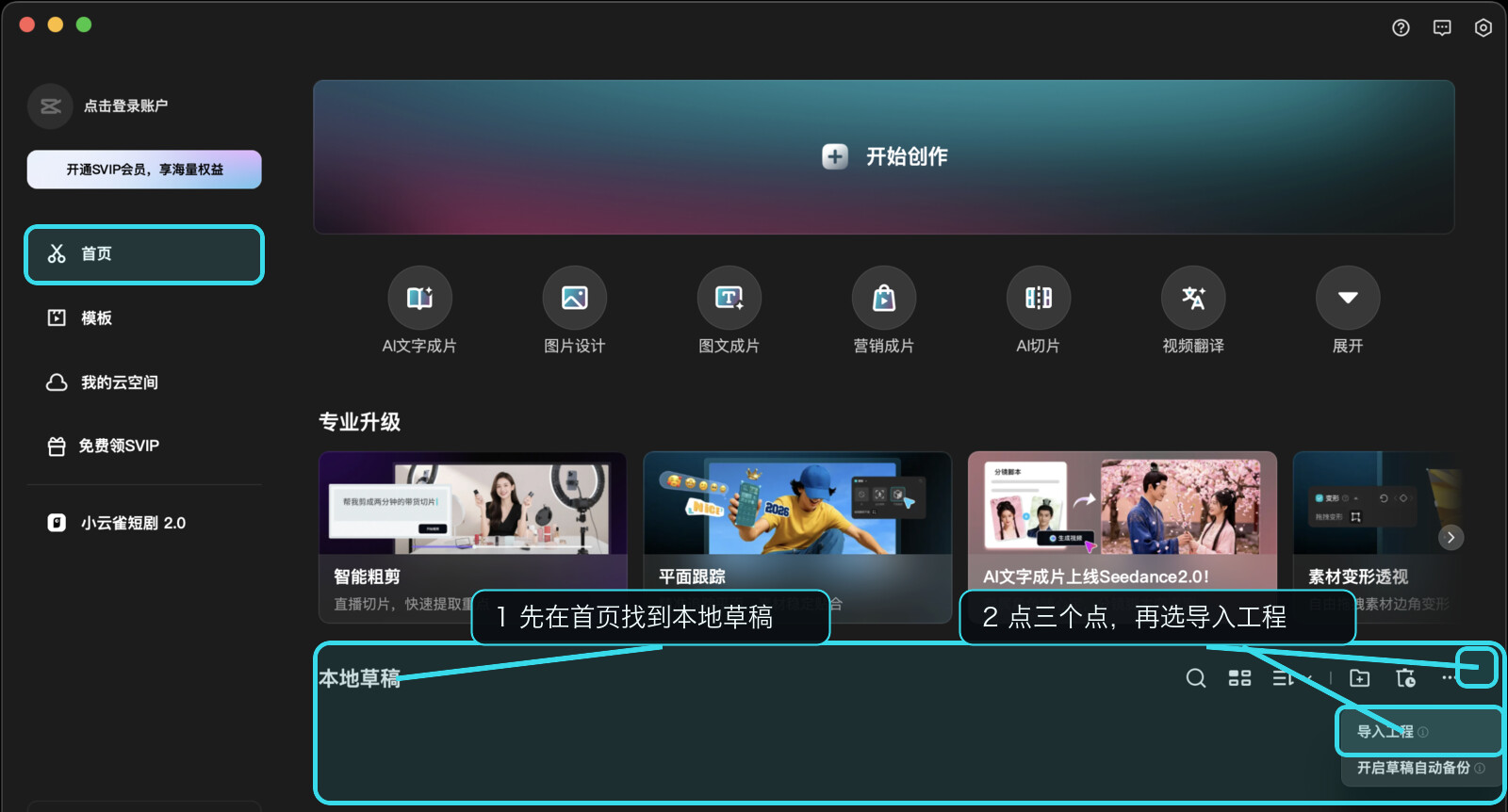
Task: Launch the AI文字成片 tool
Action: (419, 310)
